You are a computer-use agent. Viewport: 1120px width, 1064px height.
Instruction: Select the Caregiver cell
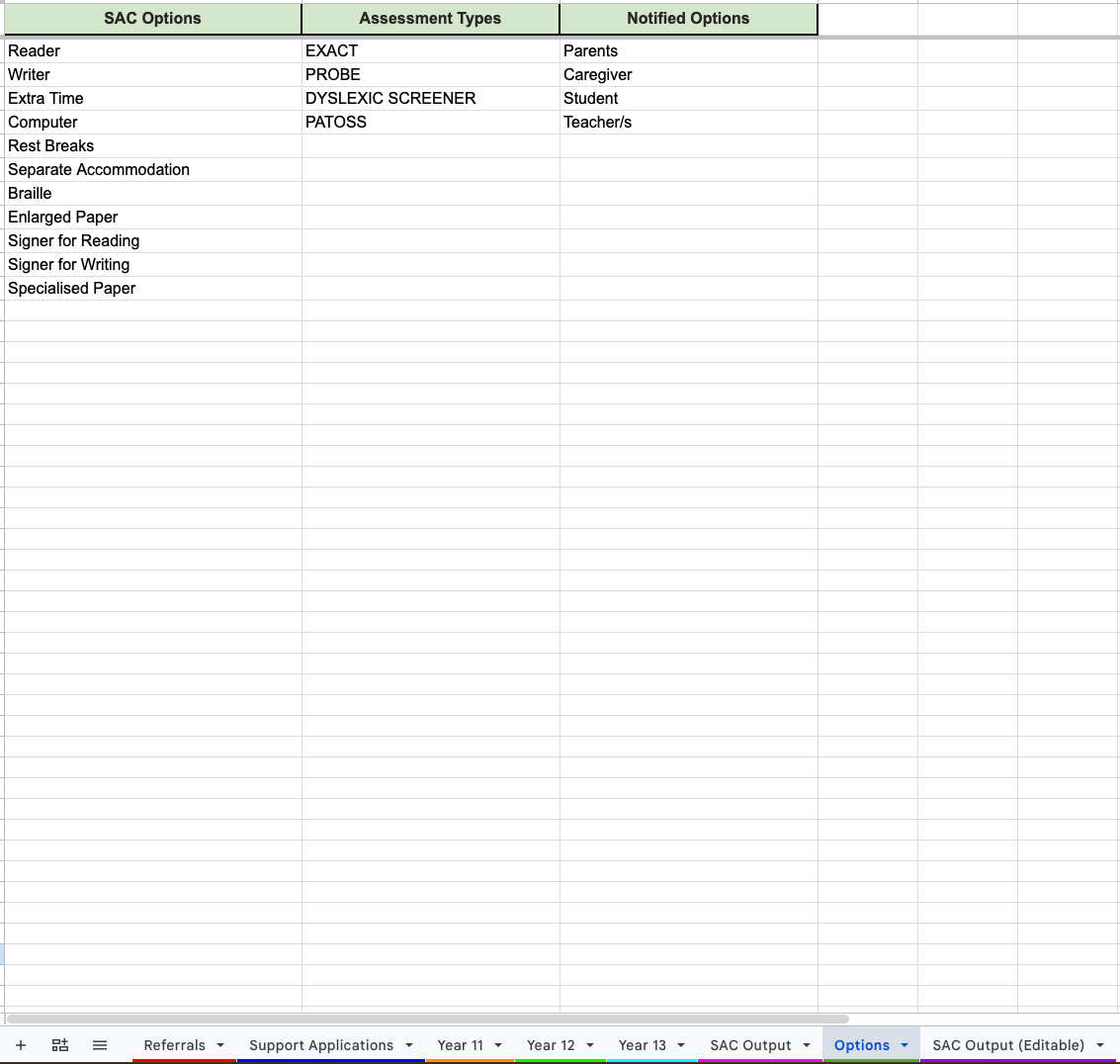click(689, 74)
